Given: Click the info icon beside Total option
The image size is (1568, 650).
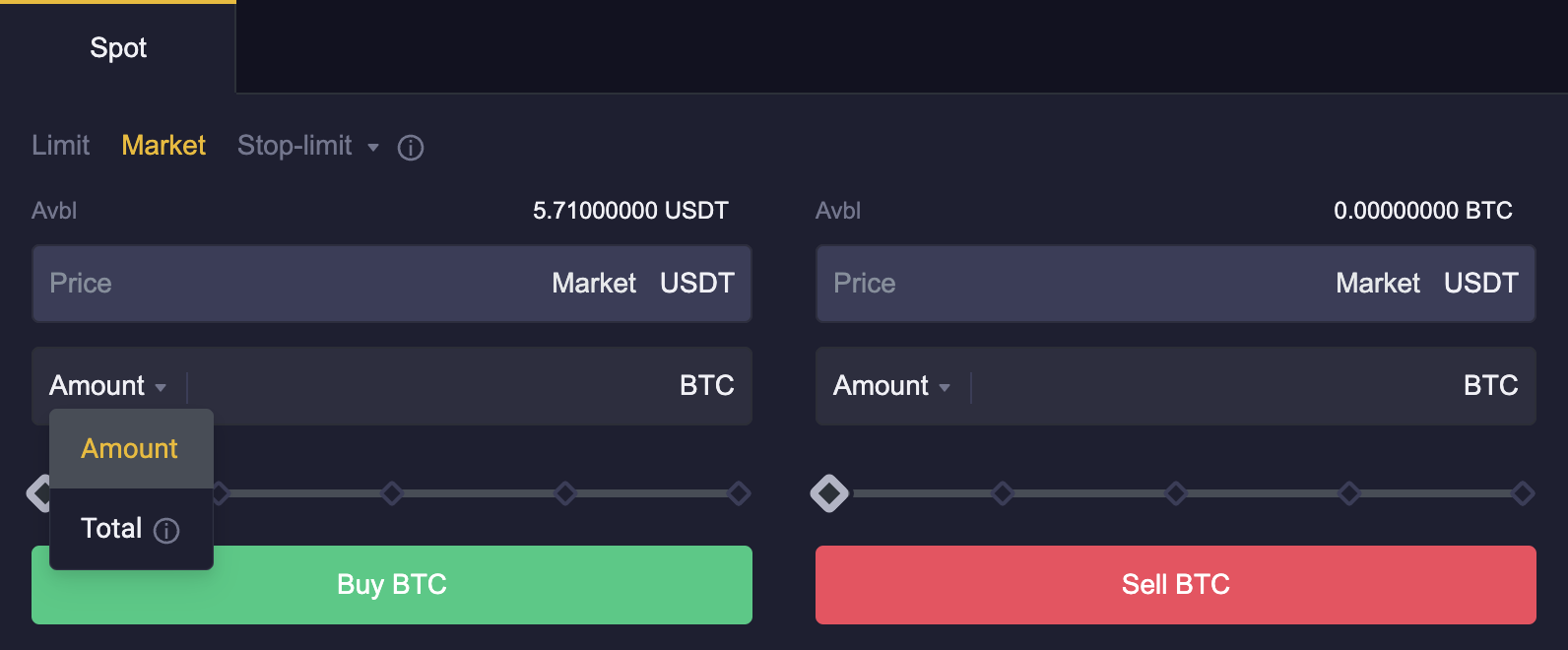Looking at the screenshot, I should pos(166,531).
